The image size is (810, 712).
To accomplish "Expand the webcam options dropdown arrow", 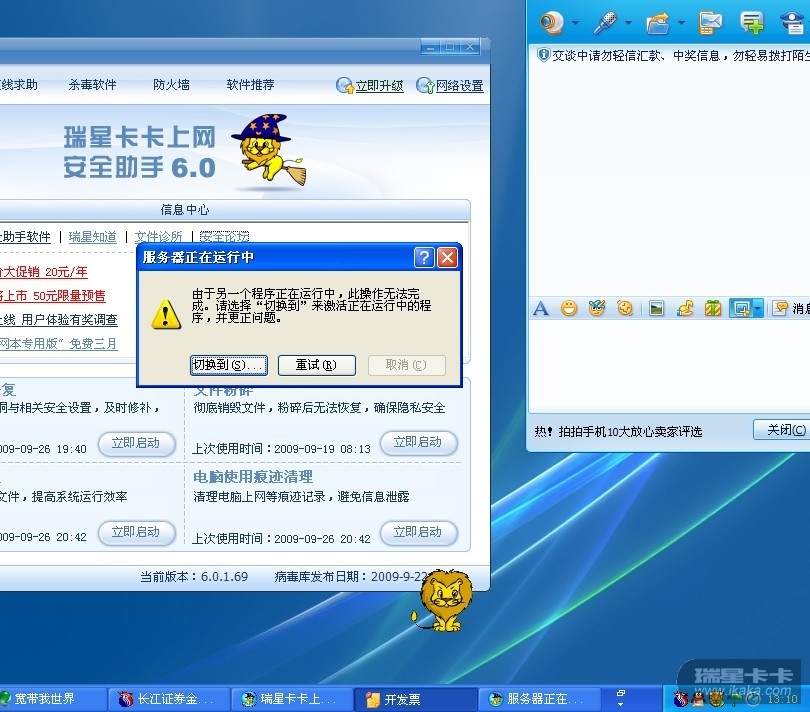I will coord(575,23).
